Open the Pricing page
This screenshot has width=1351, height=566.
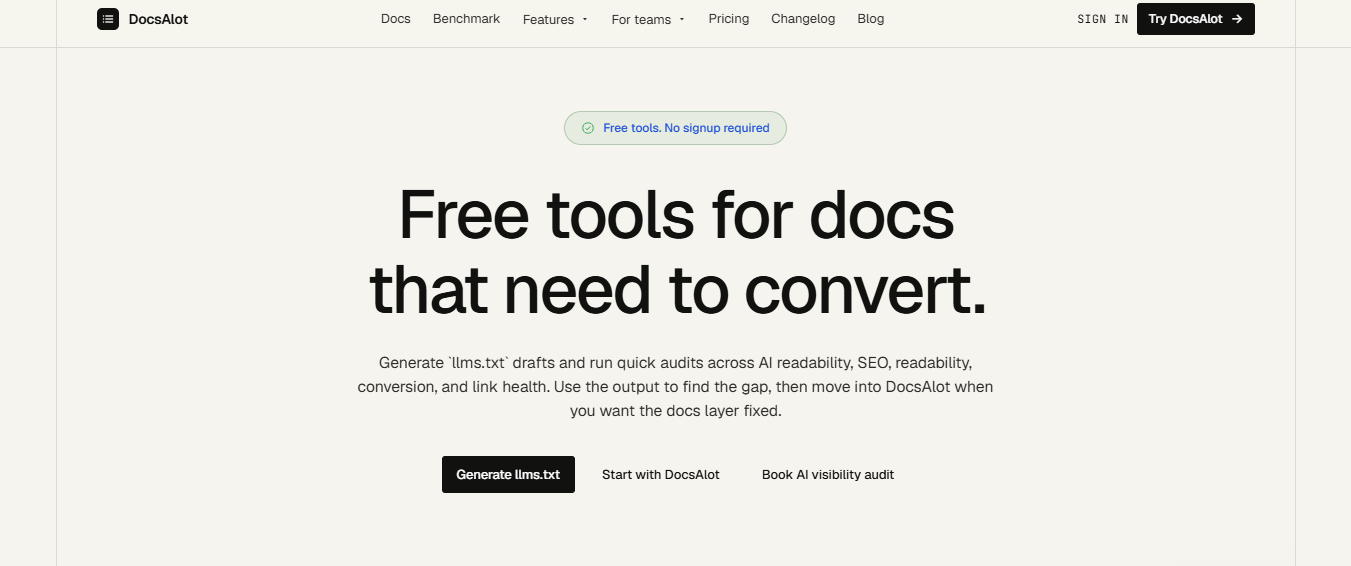[729, 19]
